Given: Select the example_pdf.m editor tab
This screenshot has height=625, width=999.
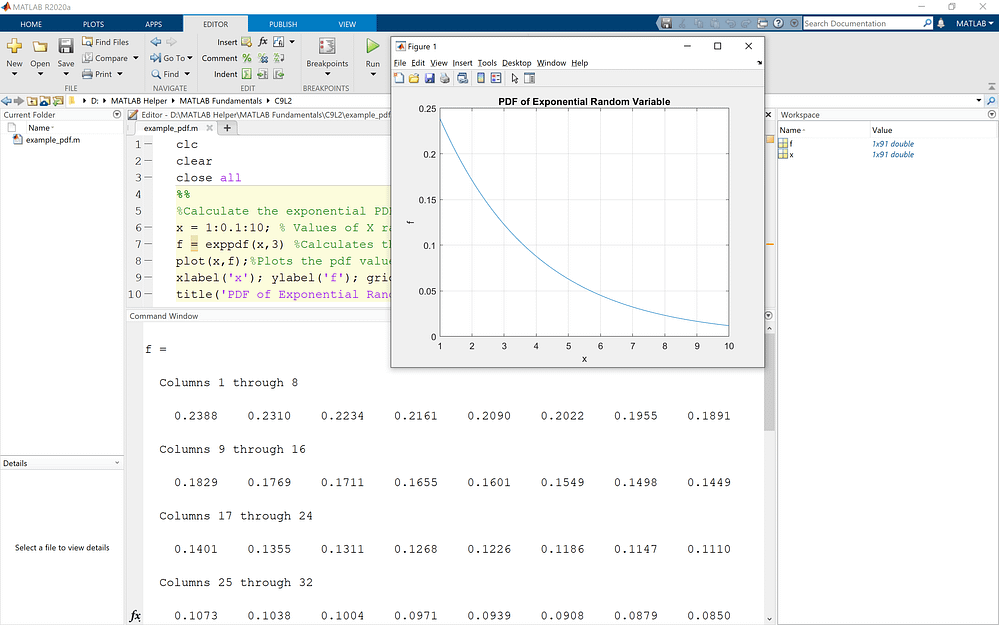Looking at the screenshot, I should (x=171, y=128).
